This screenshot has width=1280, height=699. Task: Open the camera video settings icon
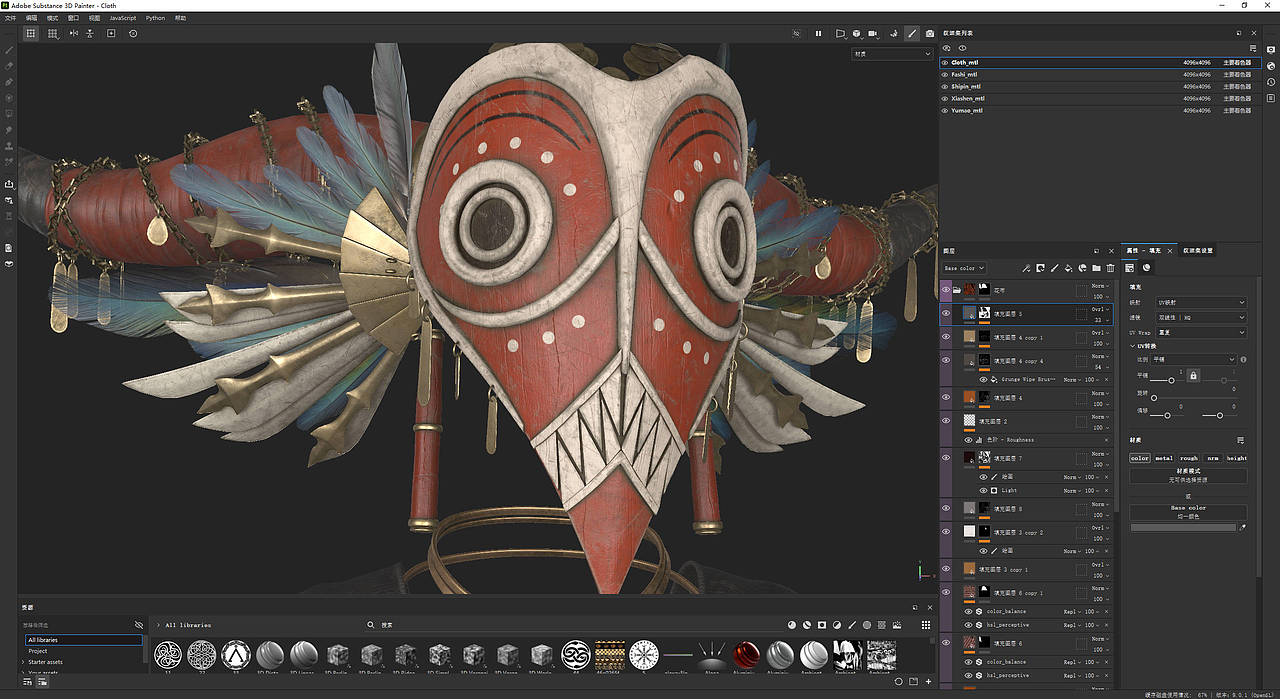click(x=873, y=33)
